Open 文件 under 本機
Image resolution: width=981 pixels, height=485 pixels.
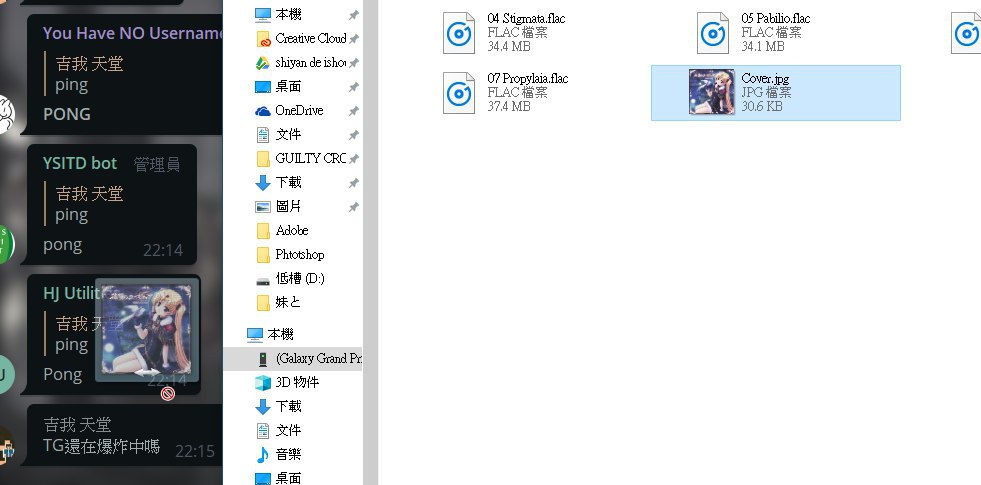[x=288, y=431]
